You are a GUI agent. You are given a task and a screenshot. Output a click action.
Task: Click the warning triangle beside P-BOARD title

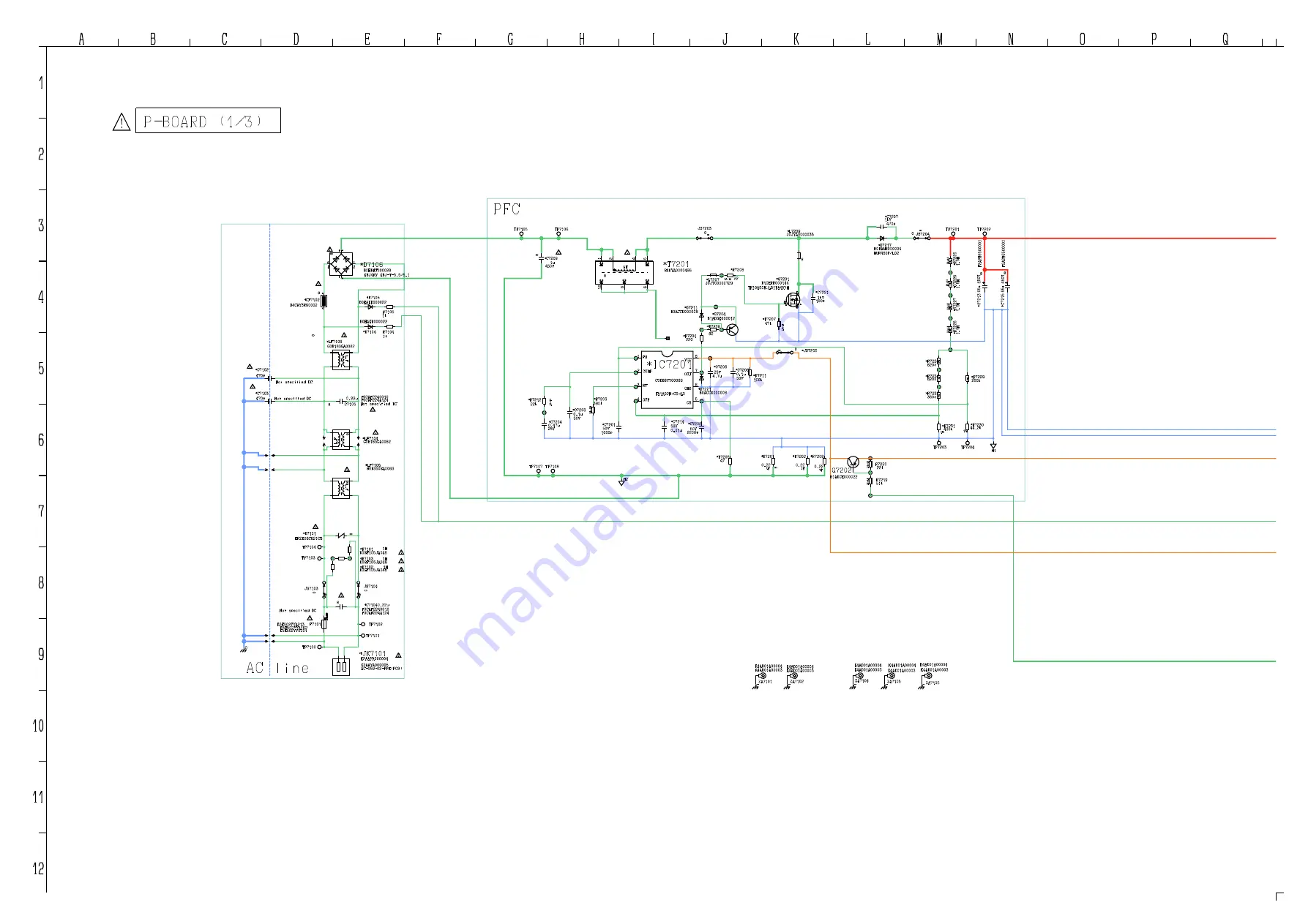click(x=122, y=122)
